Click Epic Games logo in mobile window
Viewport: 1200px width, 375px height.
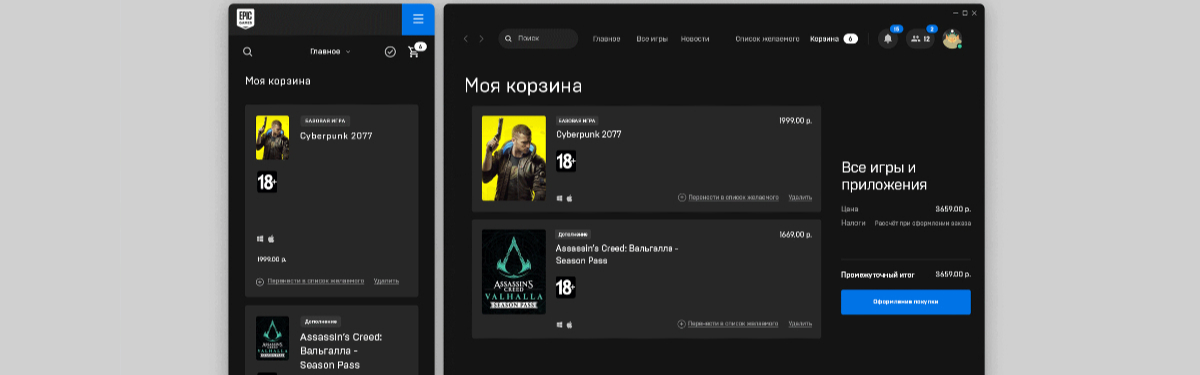pos(245,18)
